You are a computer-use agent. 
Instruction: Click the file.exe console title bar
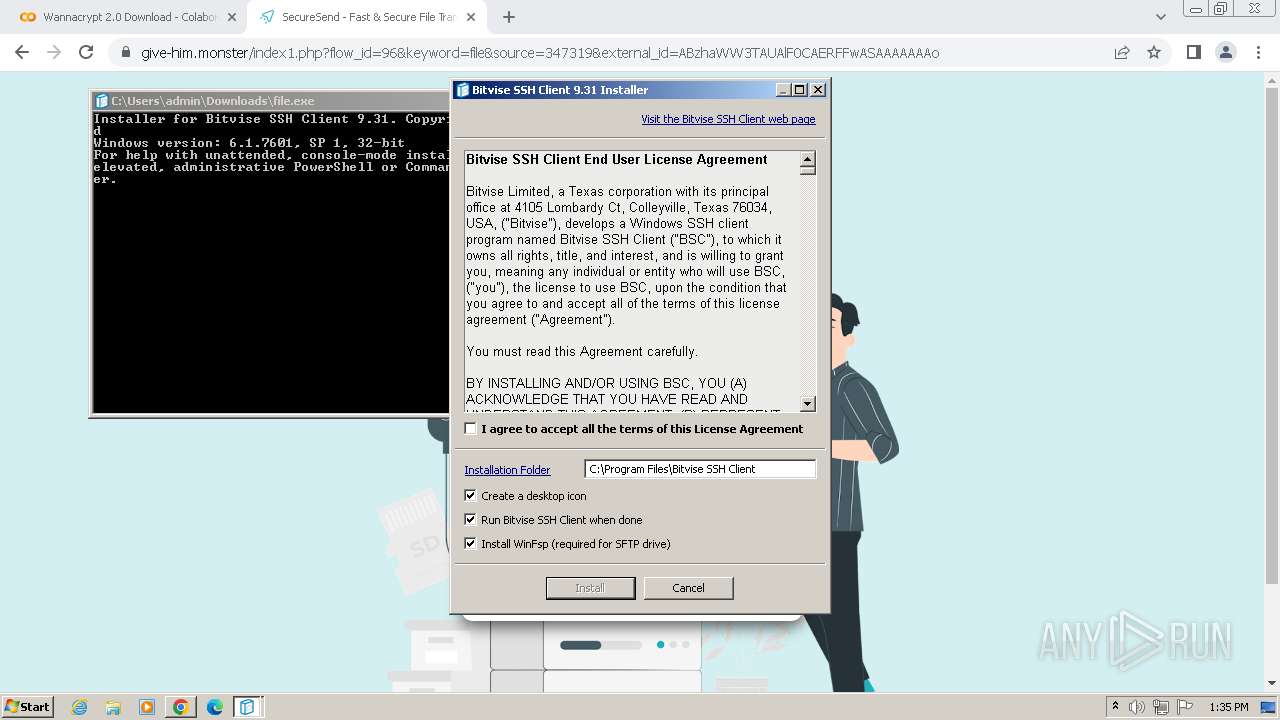[272, 101]
